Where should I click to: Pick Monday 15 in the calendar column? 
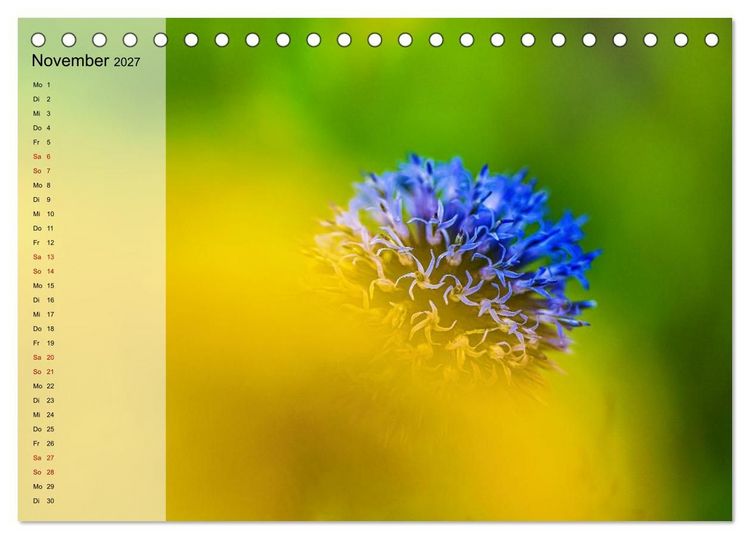coord(44,286)
